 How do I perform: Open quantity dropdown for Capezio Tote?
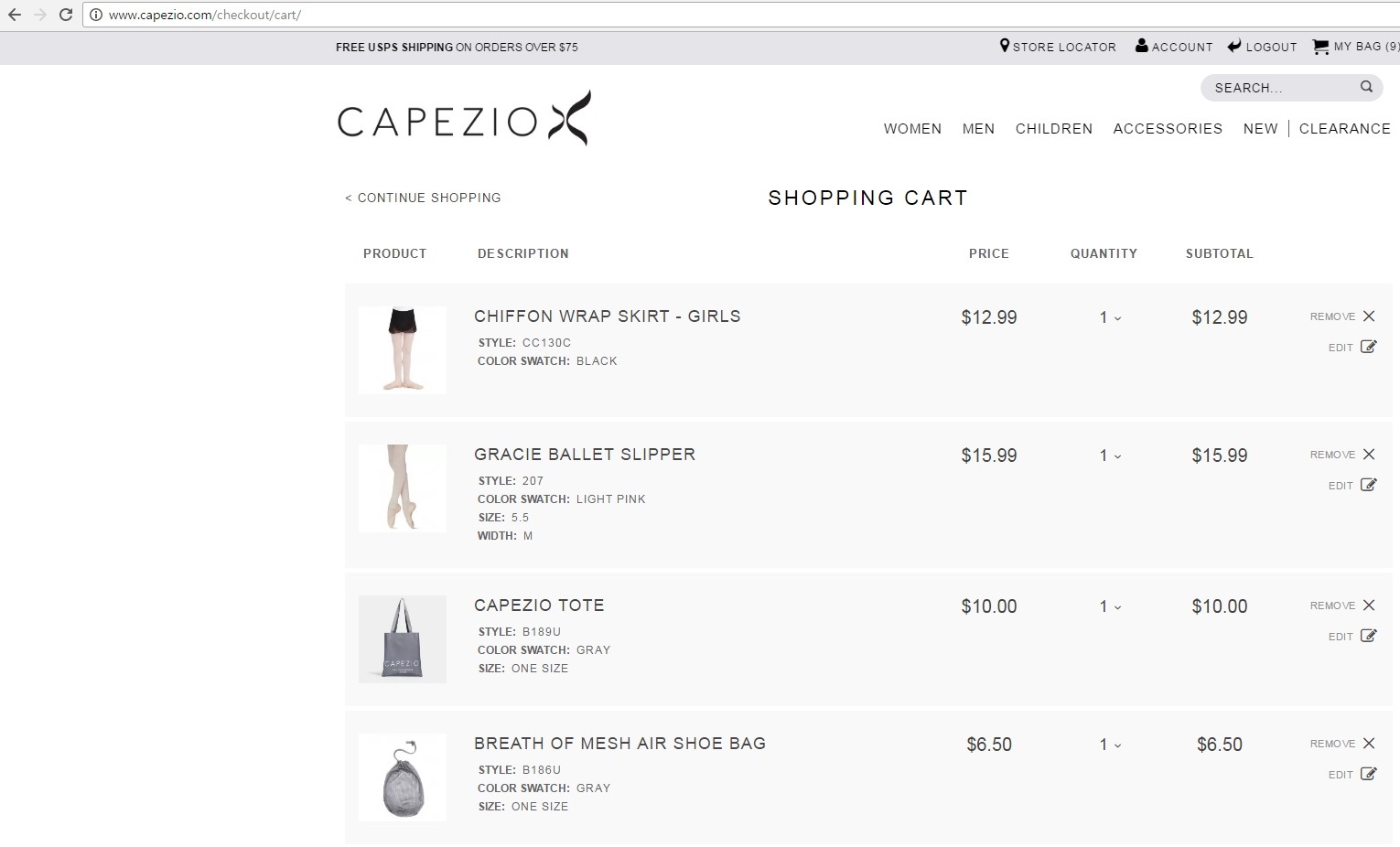pos(1110,606)
